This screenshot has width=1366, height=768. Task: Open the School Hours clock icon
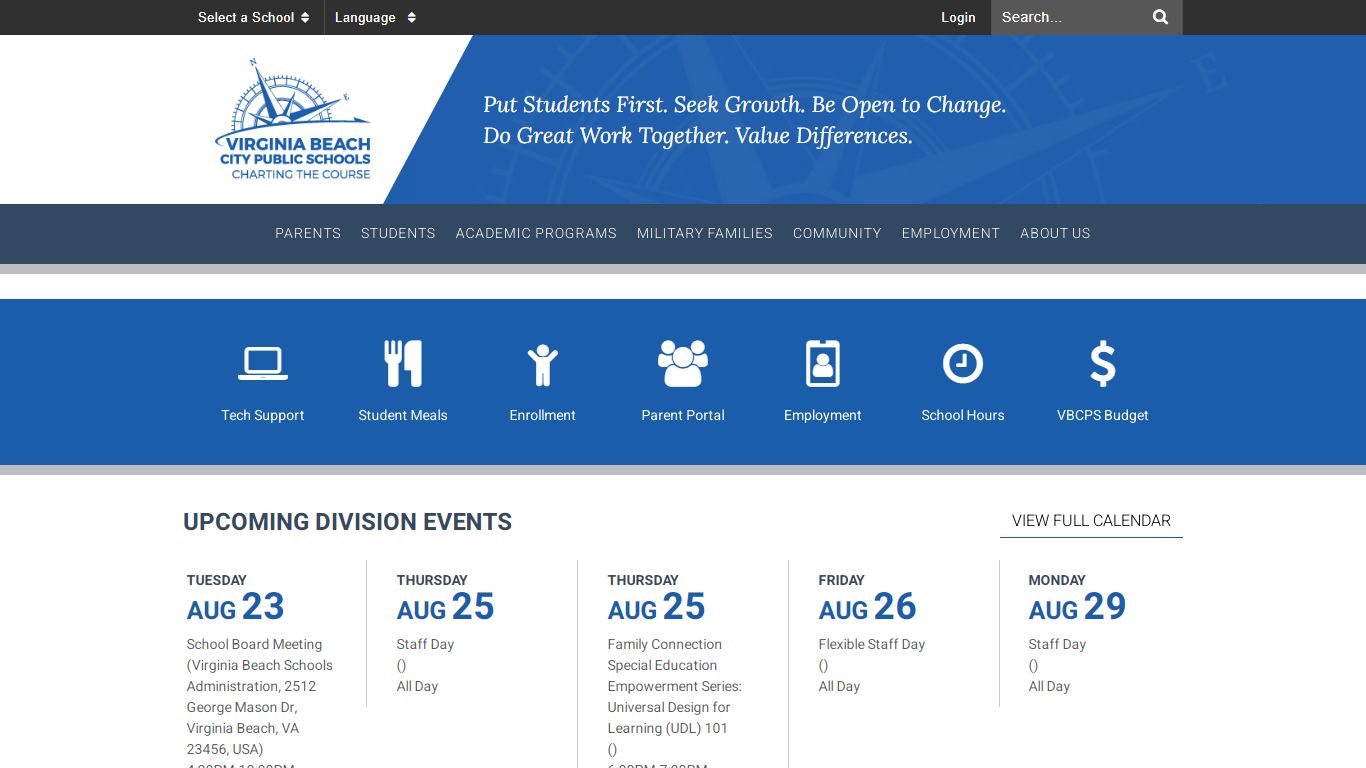pyautogui.click(x=963, y=364)
